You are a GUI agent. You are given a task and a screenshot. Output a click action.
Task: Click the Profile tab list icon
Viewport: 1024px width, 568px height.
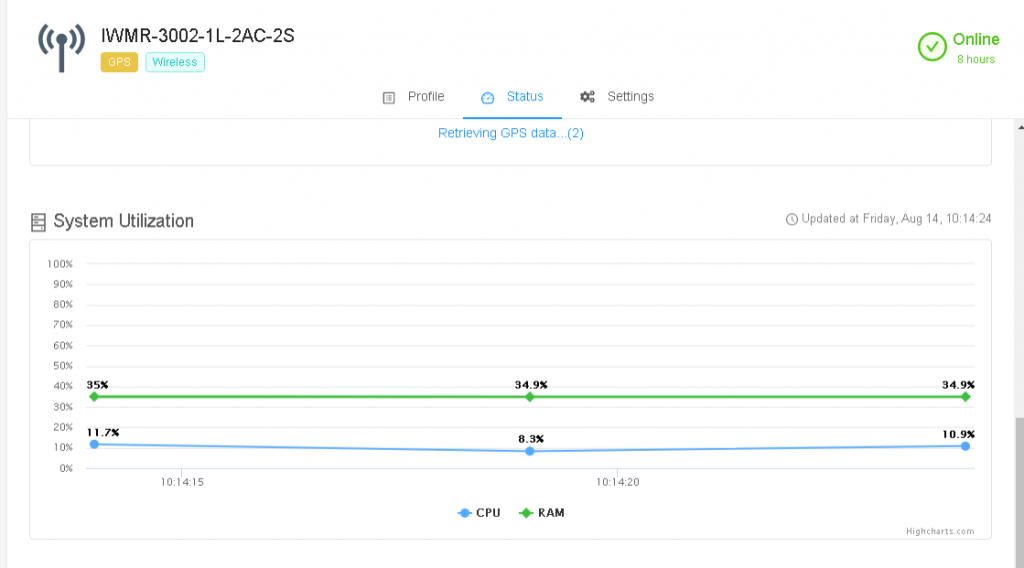(x=389, y=98)
